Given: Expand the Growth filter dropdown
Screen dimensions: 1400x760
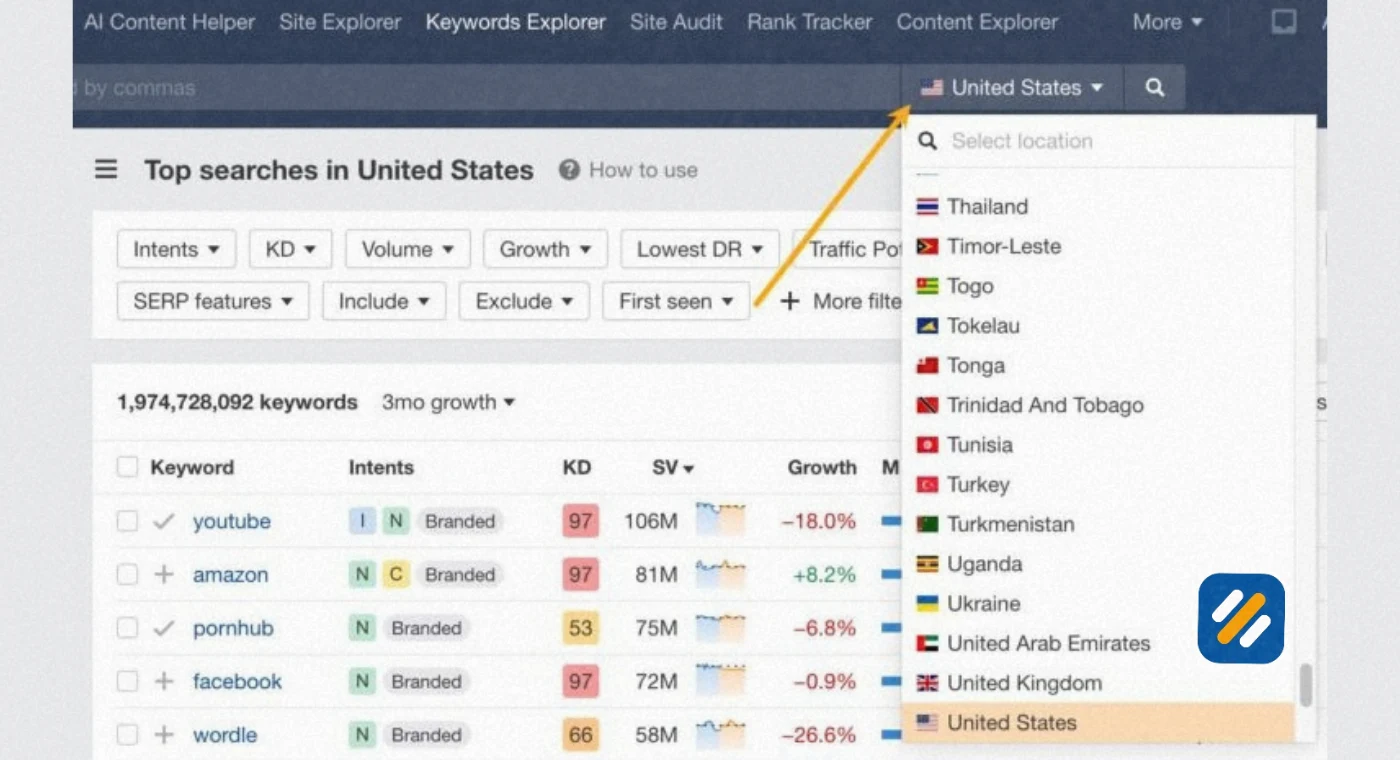Looking at the screenshot, I should (545, 249).
